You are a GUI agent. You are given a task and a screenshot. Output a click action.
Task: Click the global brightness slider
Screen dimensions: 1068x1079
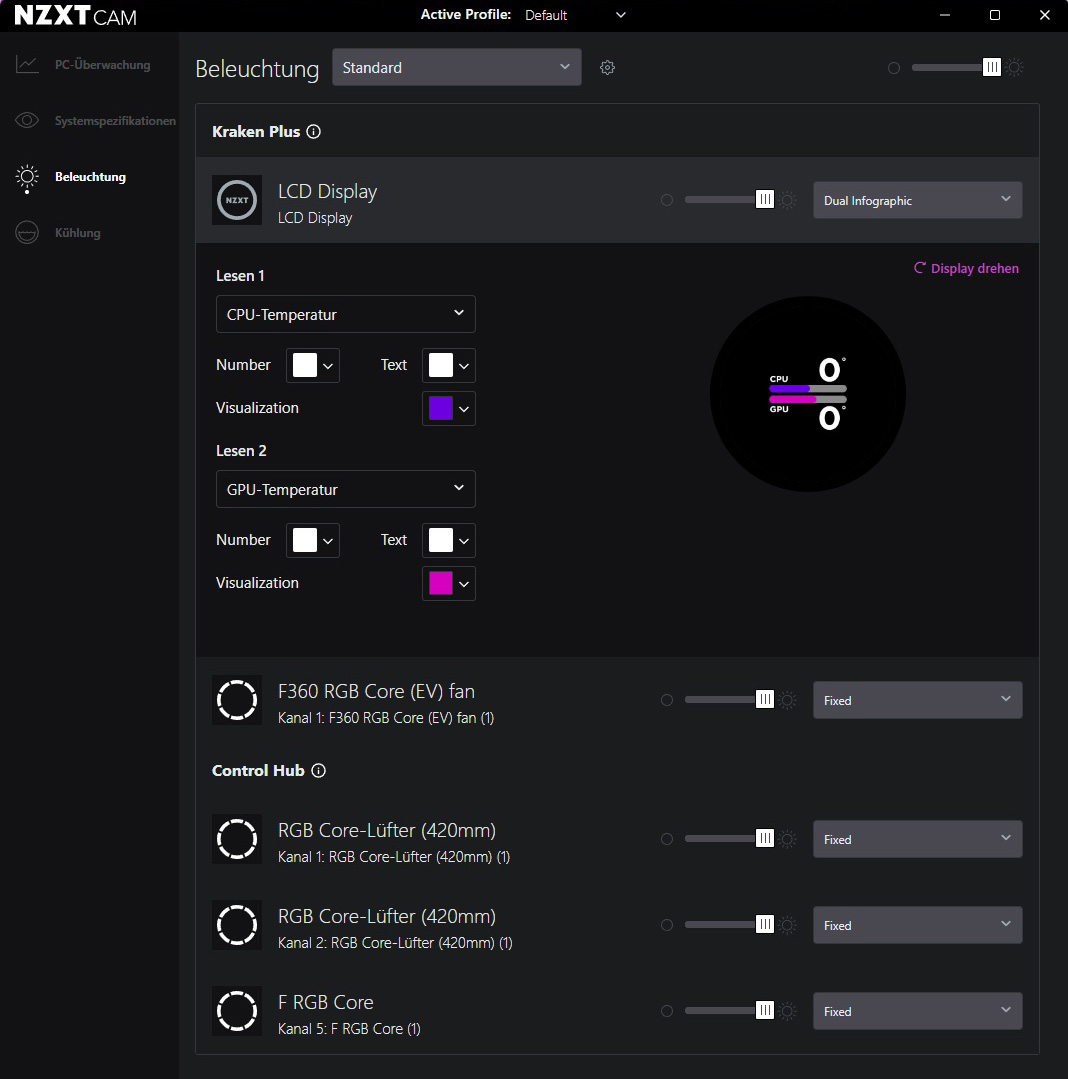955,67
